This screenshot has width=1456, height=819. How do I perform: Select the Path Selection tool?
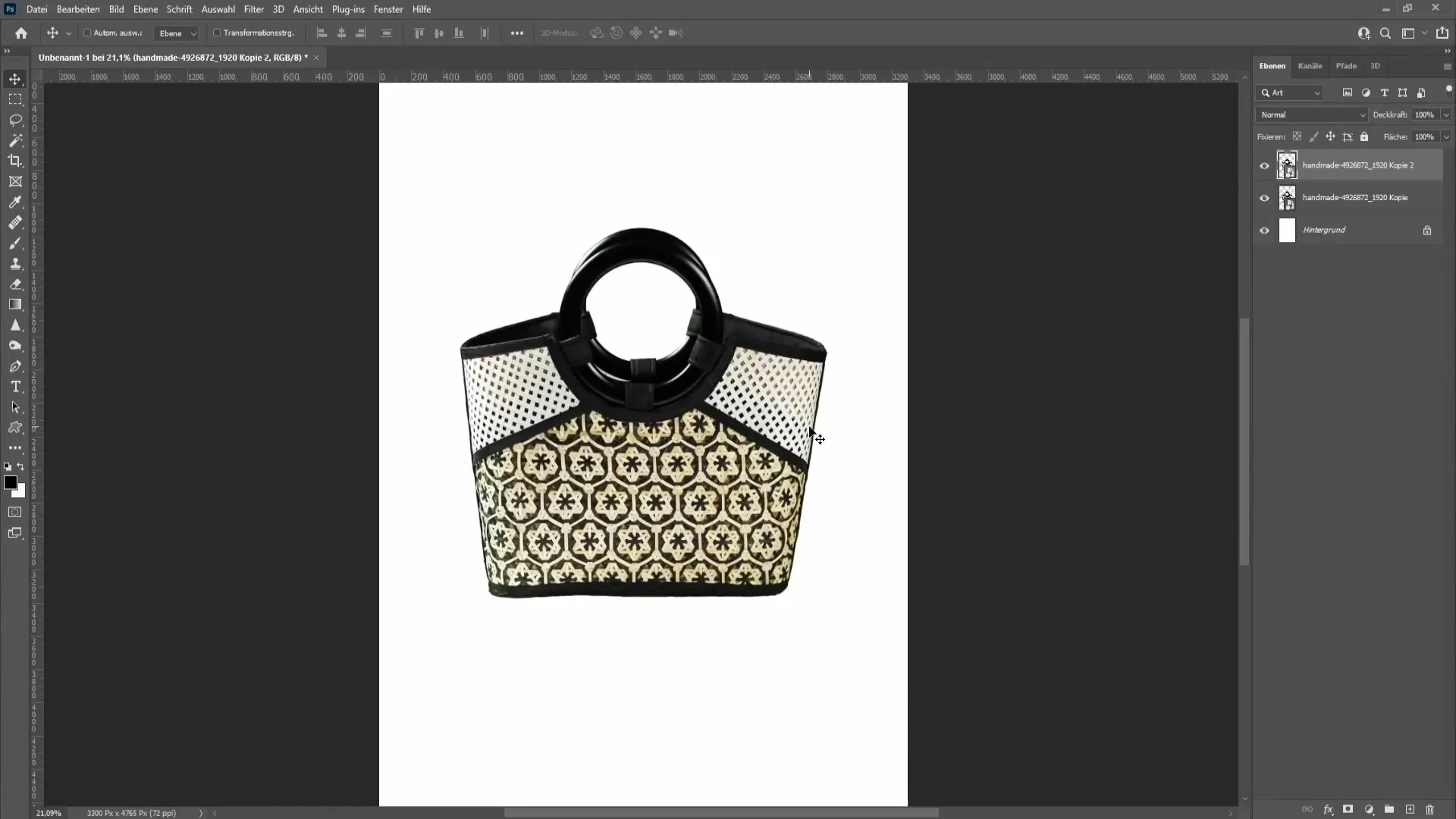[x=15, y=406]
